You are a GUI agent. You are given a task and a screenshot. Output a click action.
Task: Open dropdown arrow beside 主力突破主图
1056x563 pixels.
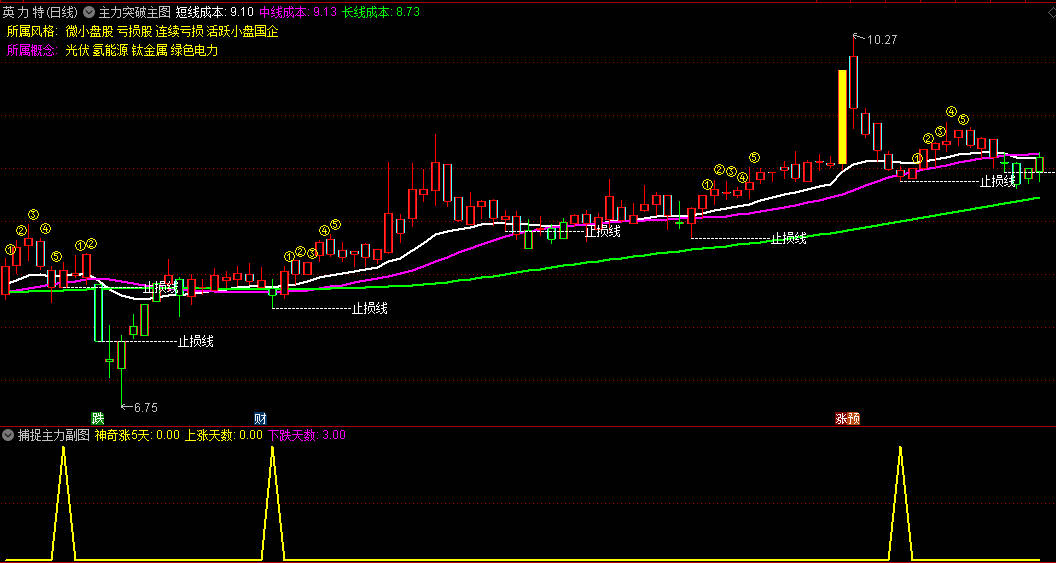[90, 13]
